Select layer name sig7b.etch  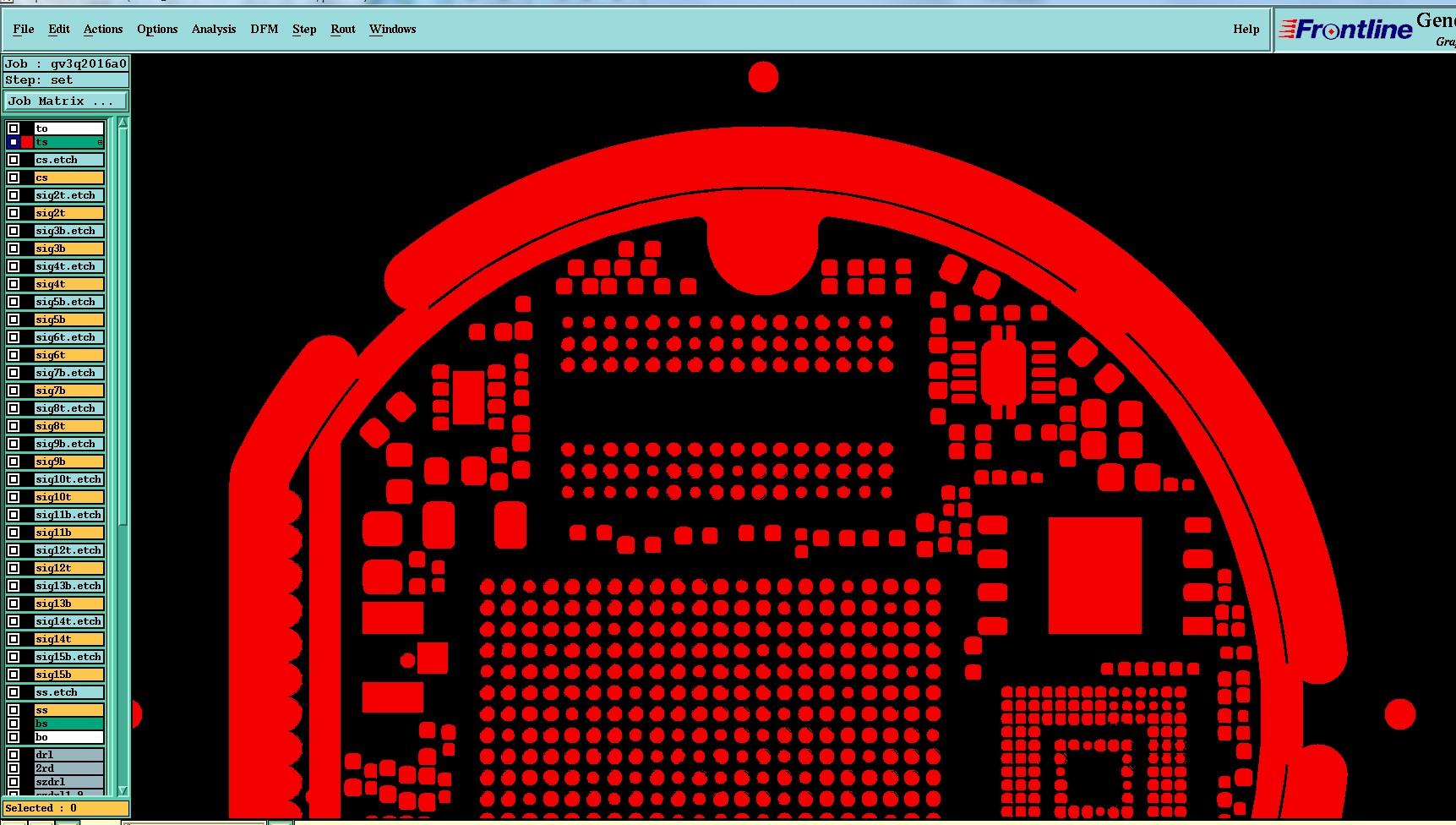point(69,373)
